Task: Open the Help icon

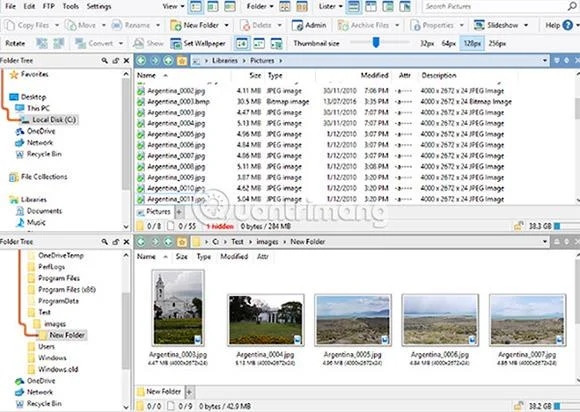Action: point(567,25)
